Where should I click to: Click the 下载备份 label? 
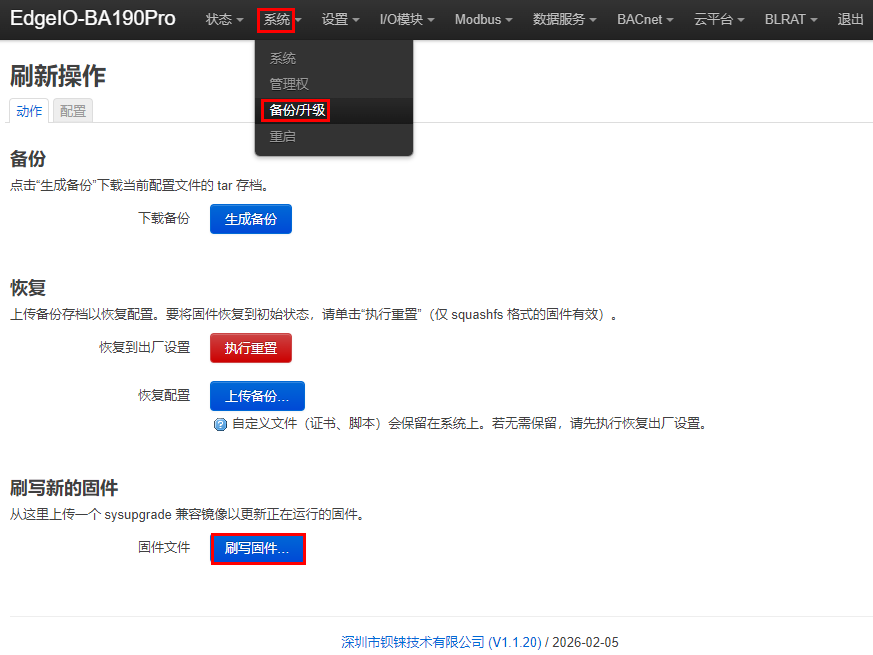[164, 218]
